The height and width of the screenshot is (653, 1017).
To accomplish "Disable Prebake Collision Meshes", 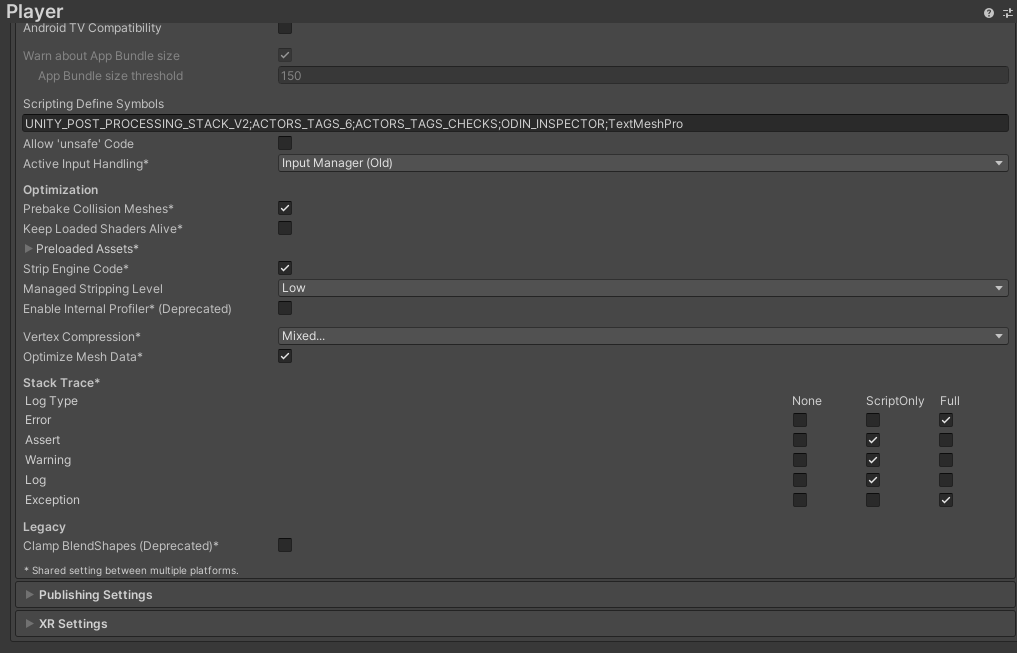I will click(285, 208).
